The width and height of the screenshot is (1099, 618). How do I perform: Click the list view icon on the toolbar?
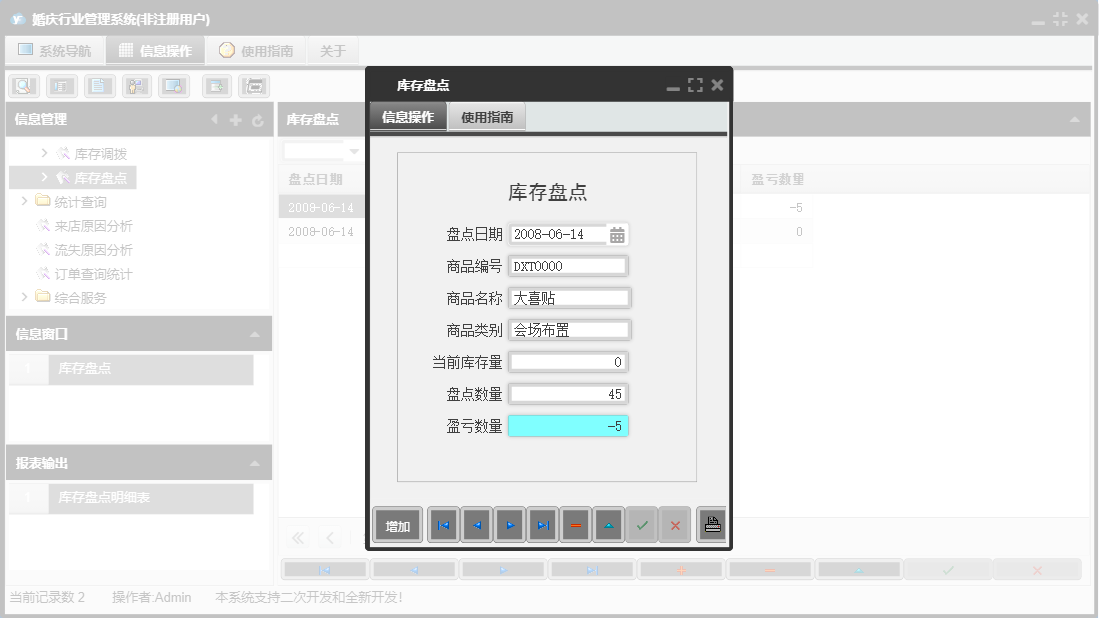pos(62,86)
